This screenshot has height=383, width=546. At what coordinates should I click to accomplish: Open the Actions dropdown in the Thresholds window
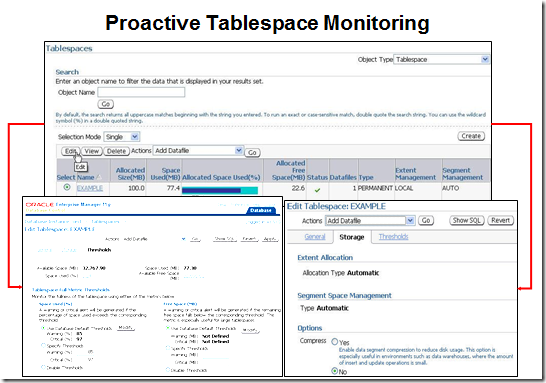click(x=155, y=239)
